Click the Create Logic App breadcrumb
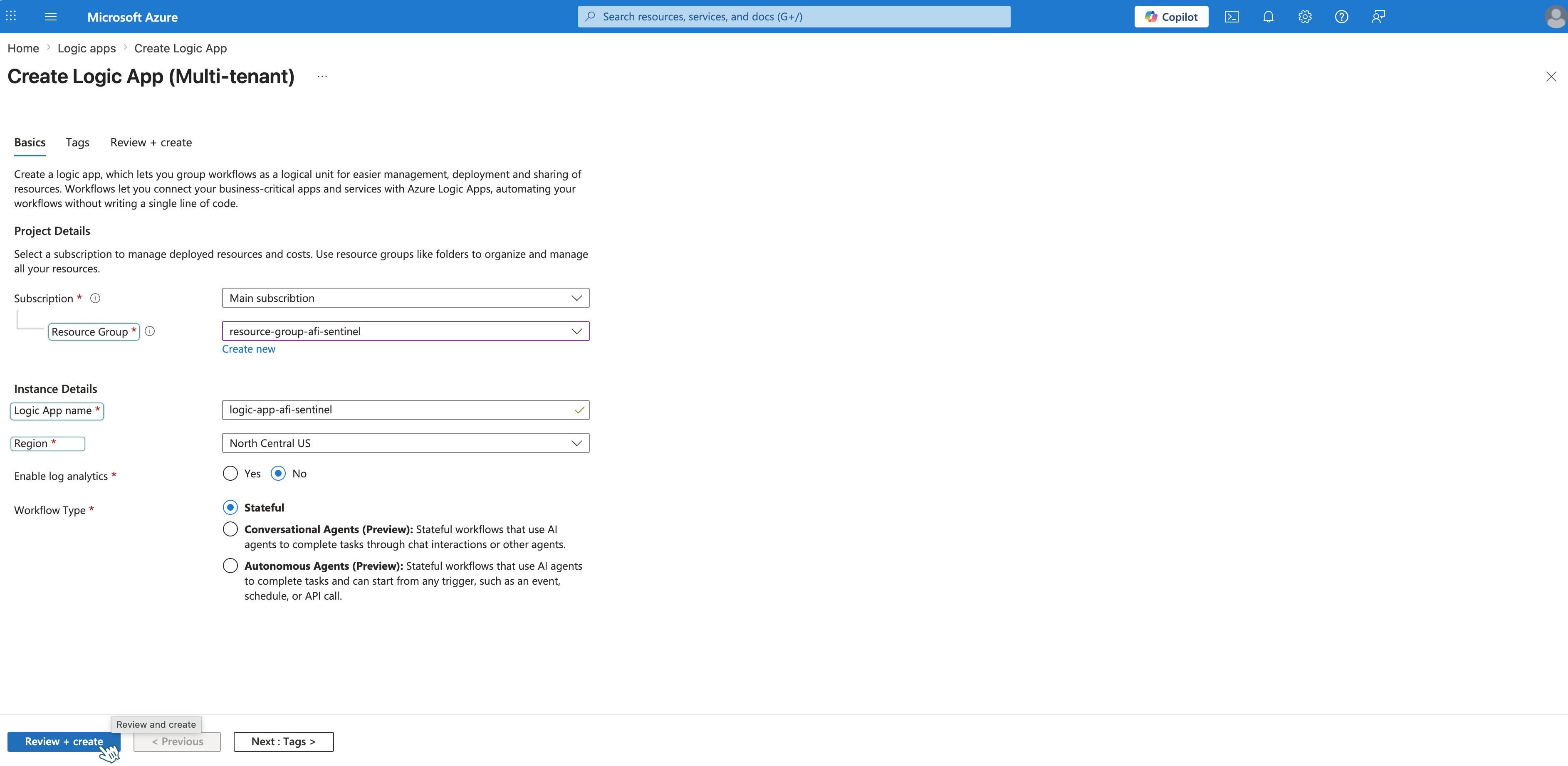 pyautogui.click(x=180, y=48)
